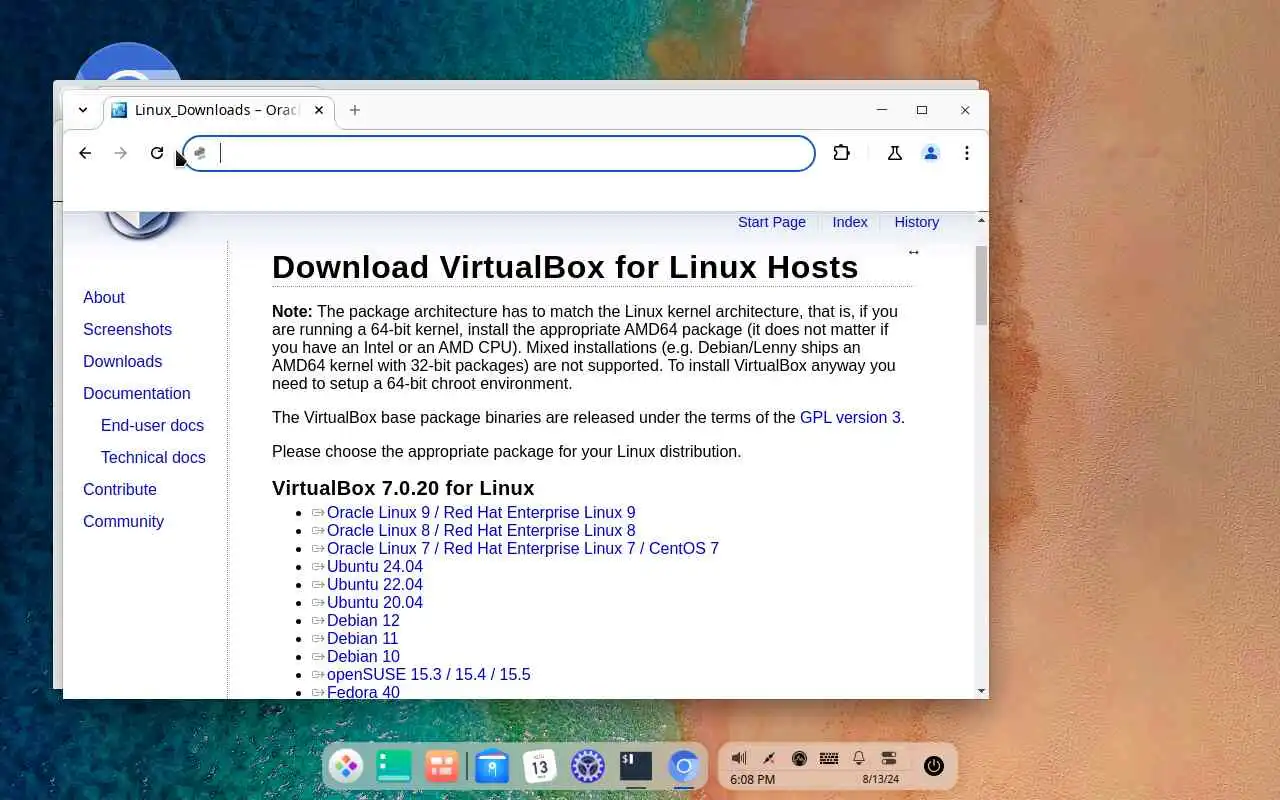Click the network disconnected tray icon
This screenshot has width=1280, height=800.
(769, 758)
